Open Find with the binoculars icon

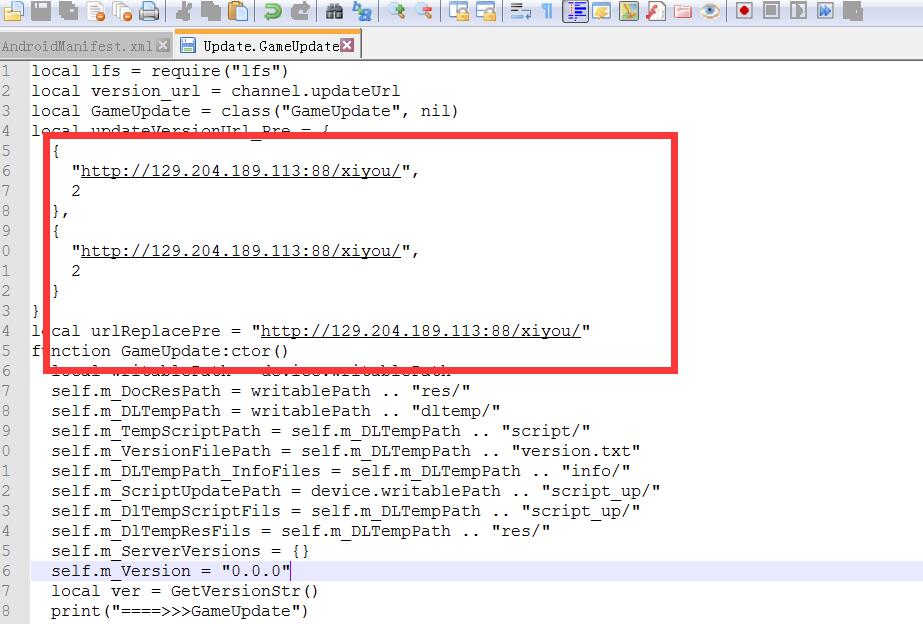tap(335, 11)
